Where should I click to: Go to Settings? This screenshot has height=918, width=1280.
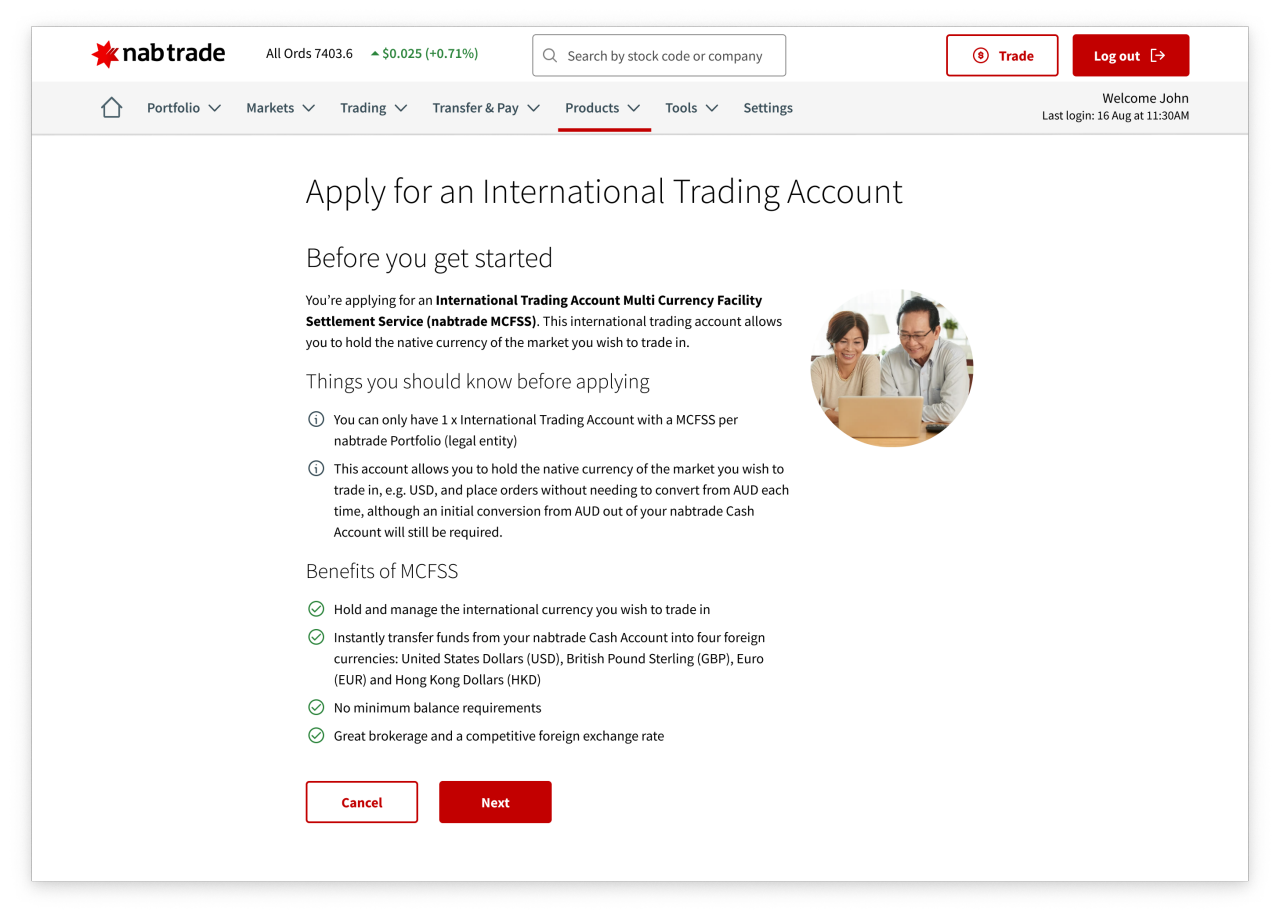[768, 108]
